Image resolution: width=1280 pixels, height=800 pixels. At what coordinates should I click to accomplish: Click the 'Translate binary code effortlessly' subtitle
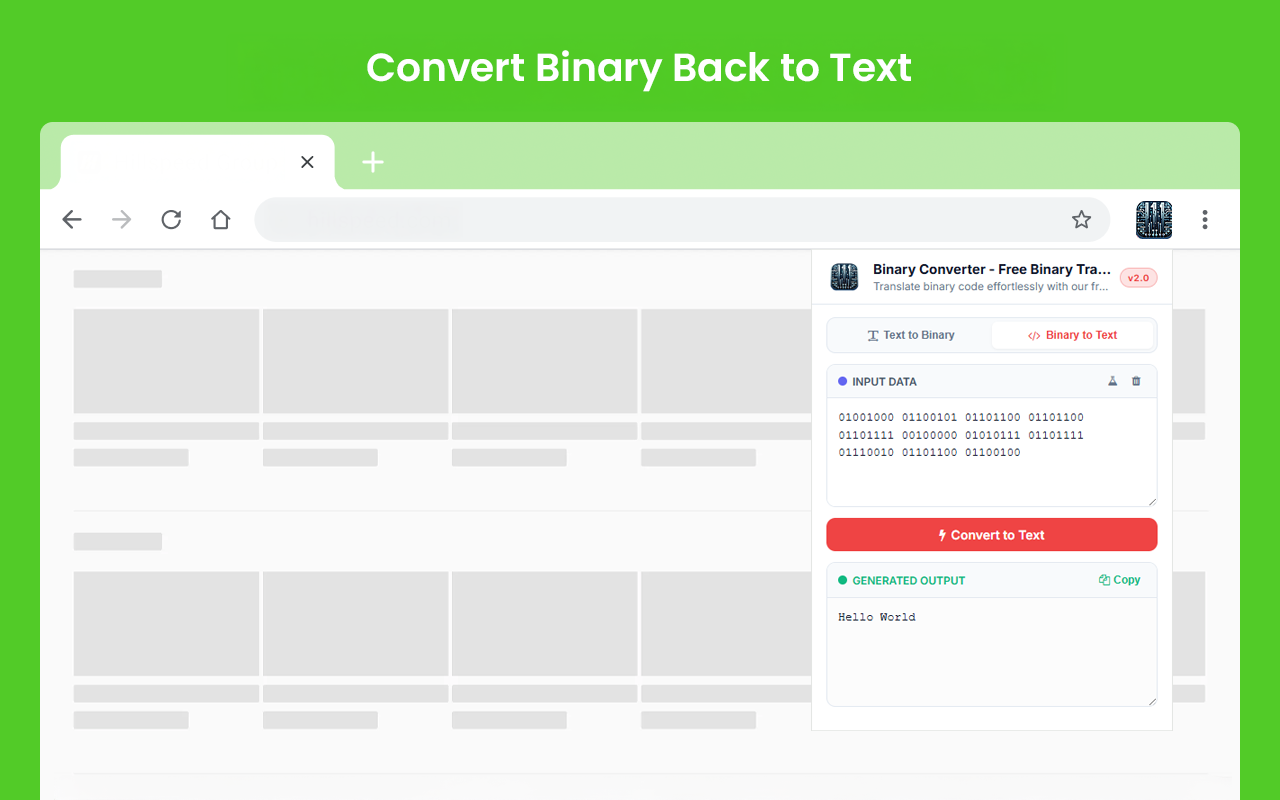[x=992, y=287]
